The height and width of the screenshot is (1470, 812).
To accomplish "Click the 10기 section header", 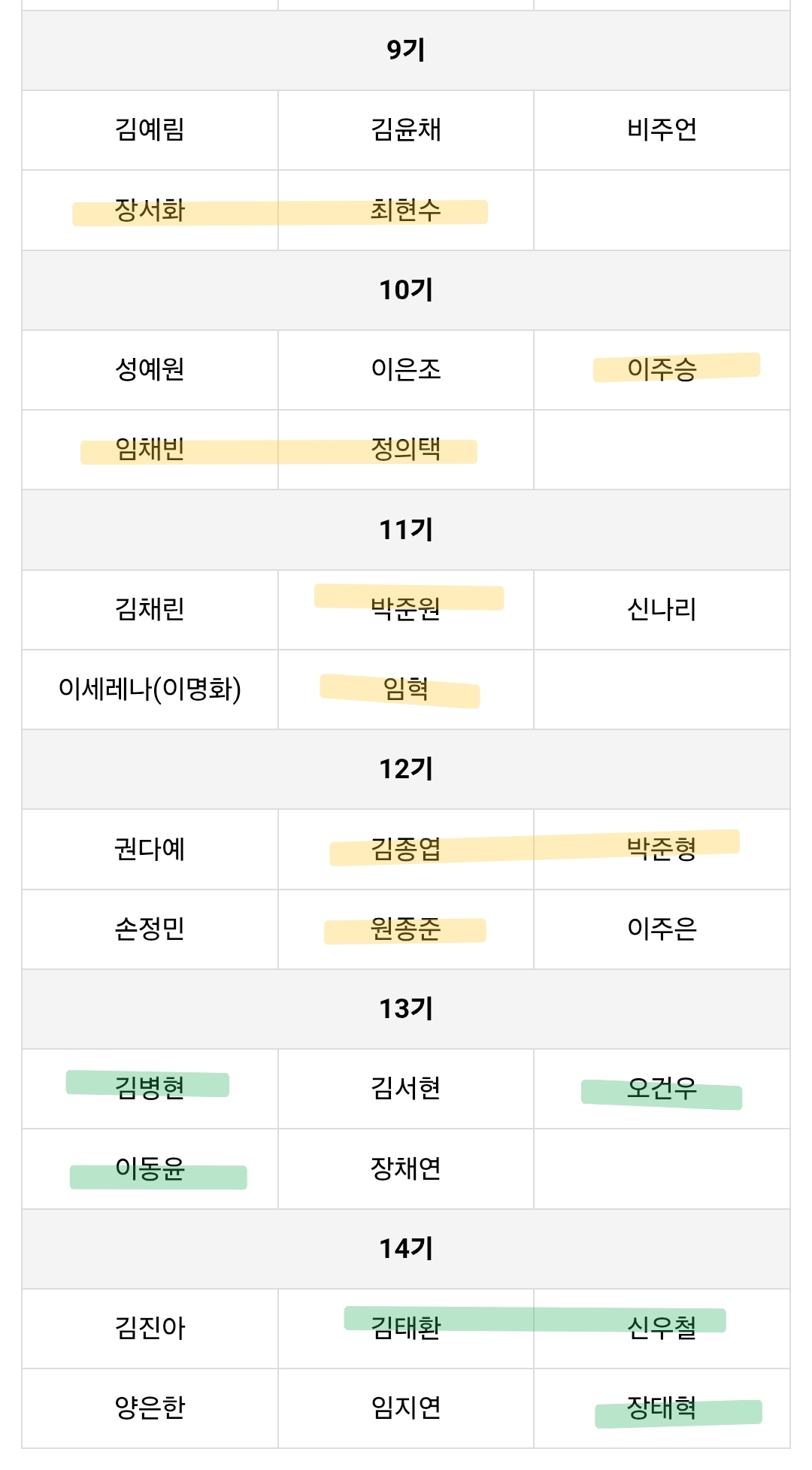I will pyautogui.click(x=406, y=290).
